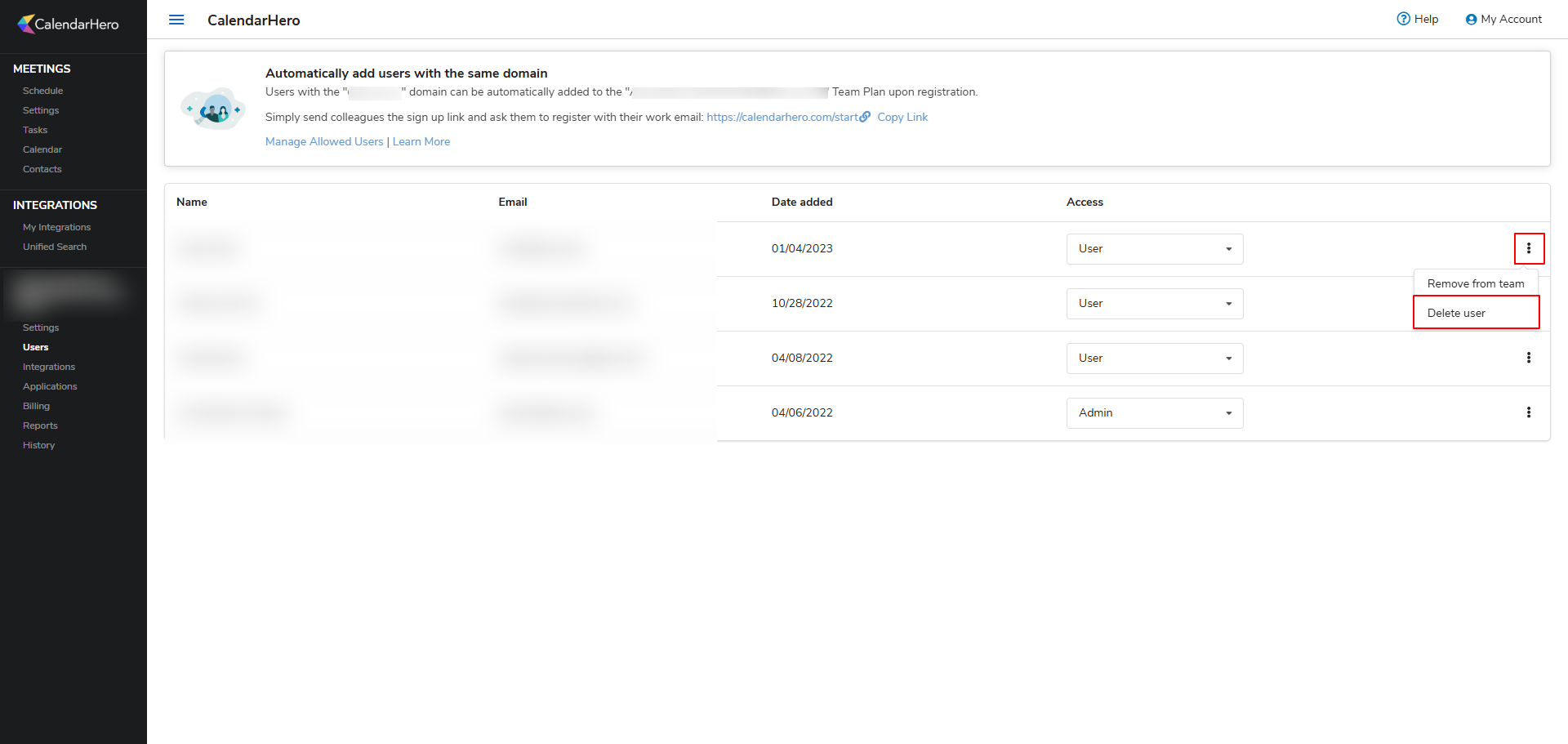Open Contacts in sidebar

tap(42, 169)
